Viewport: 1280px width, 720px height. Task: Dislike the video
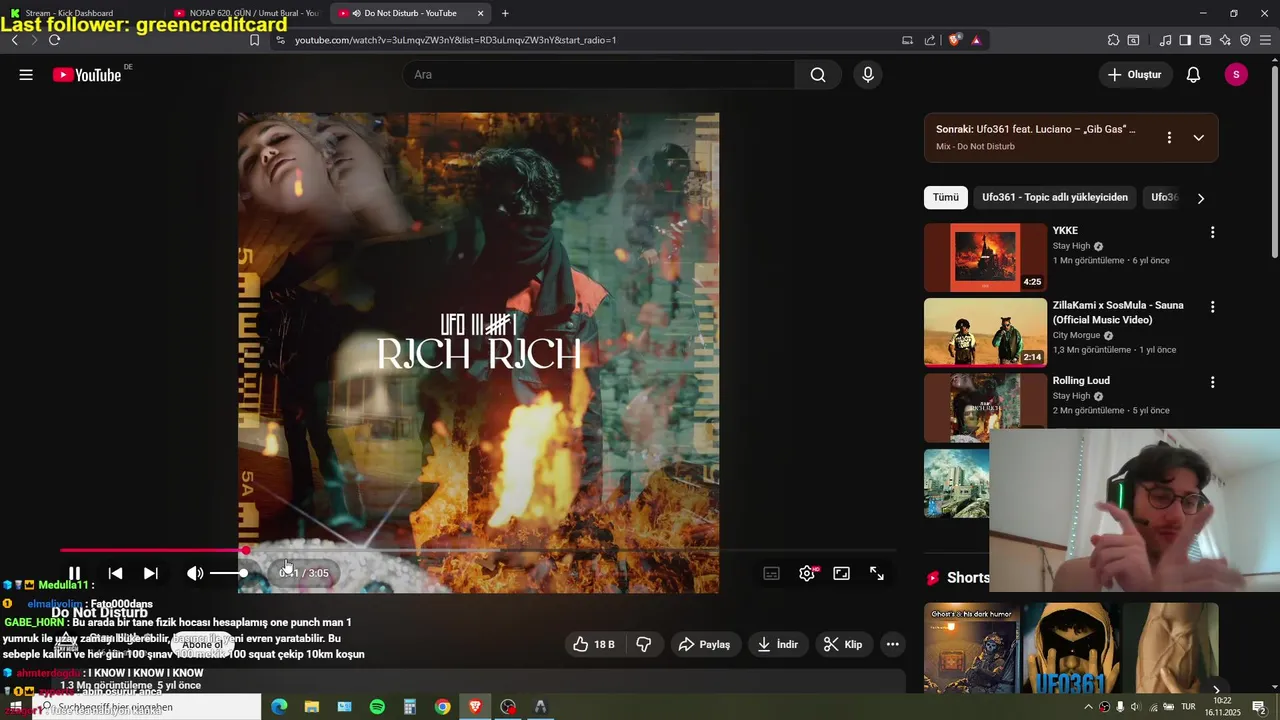(x=644, y=644)
